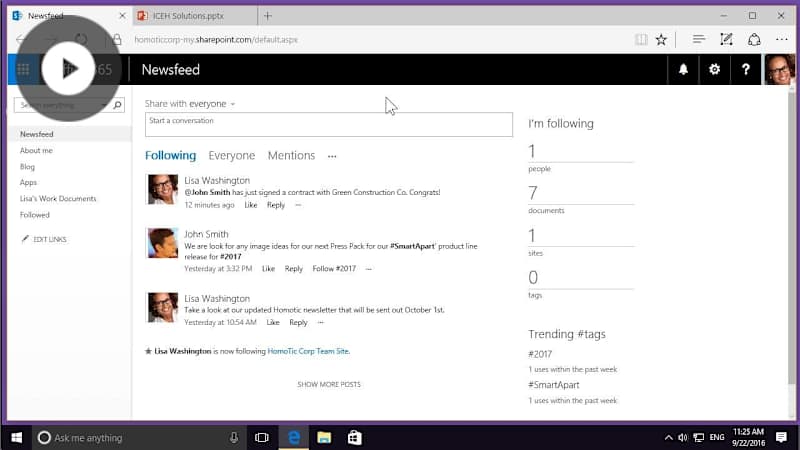Open the notifications bell
Viewport: 800px width, 450px height.
point(683,69)
